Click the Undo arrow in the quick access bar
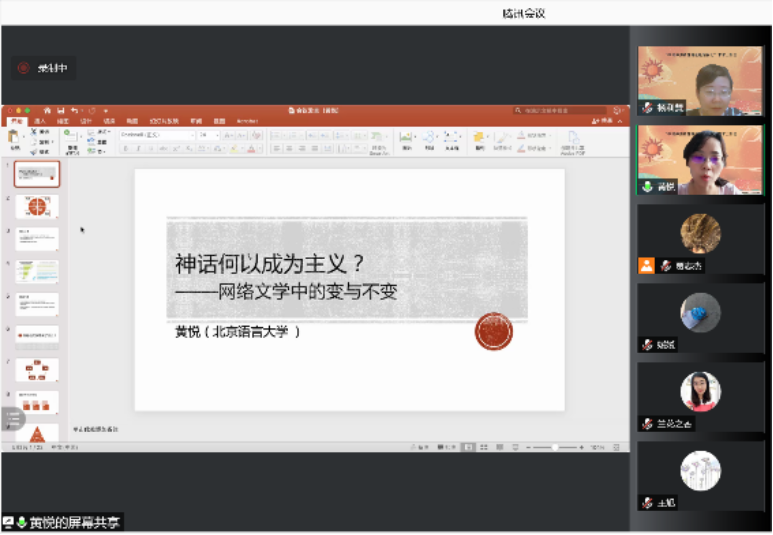Image resolution: width=773 pixels, height=535 pixels. coord(74,110)
